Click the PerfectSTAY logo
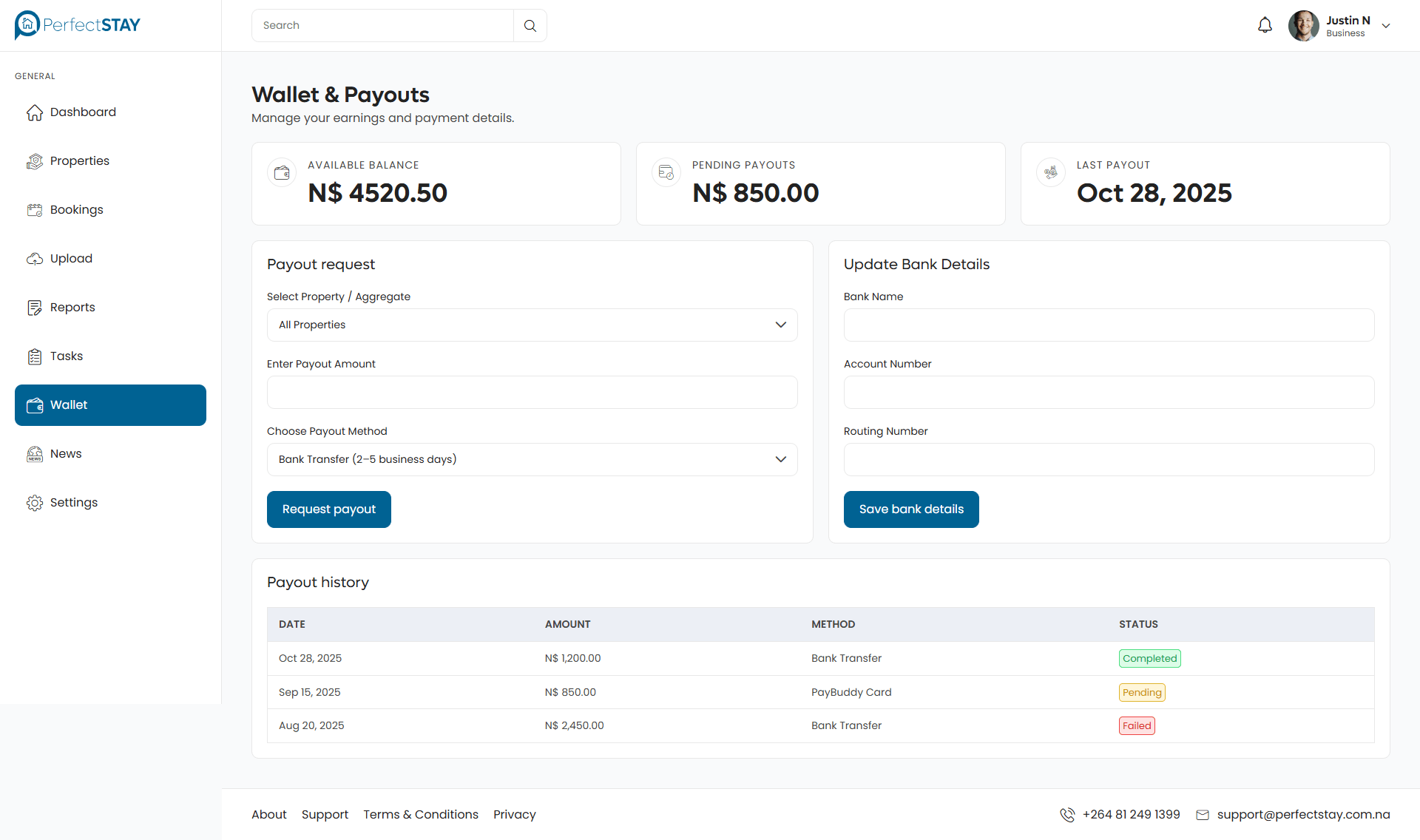 (x=78, y=25)
